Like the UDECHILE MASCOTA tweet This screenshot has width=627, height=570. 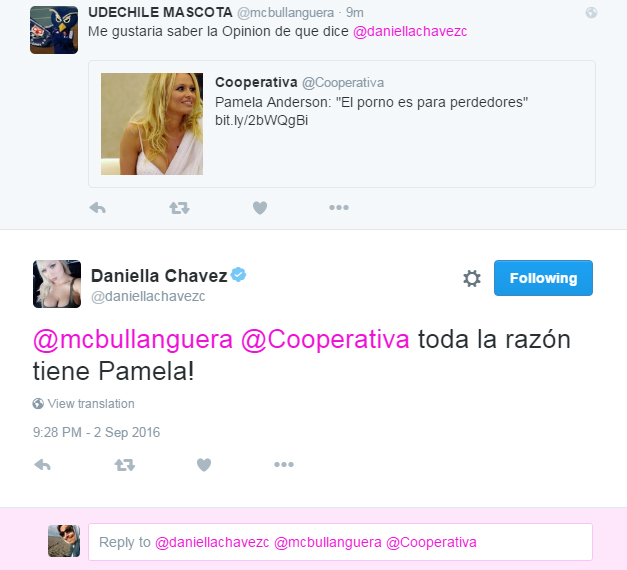(260, 208)
